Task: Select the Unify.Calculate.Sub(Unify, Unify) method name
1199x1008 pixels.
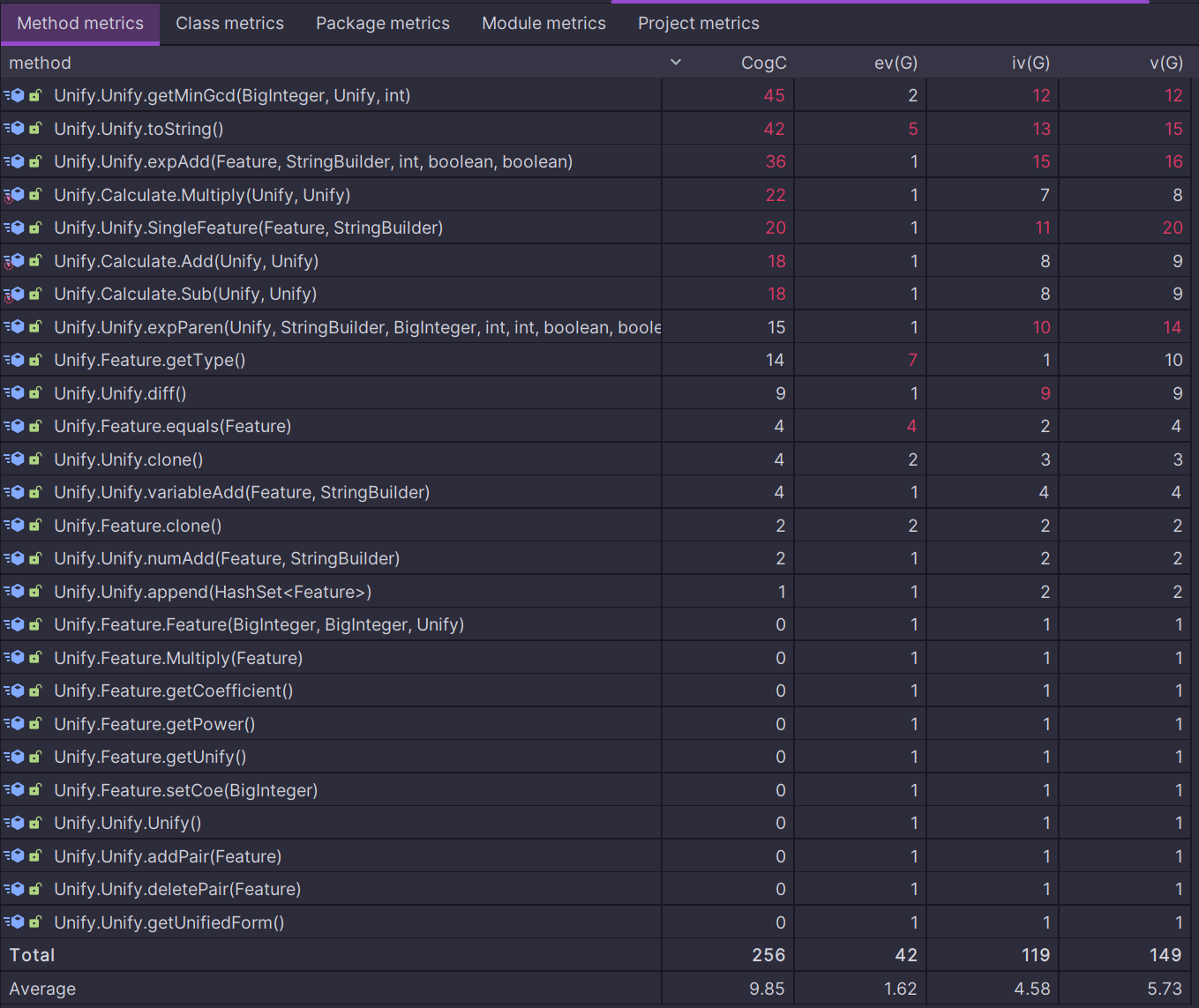Action: click(x=185, y=294)
